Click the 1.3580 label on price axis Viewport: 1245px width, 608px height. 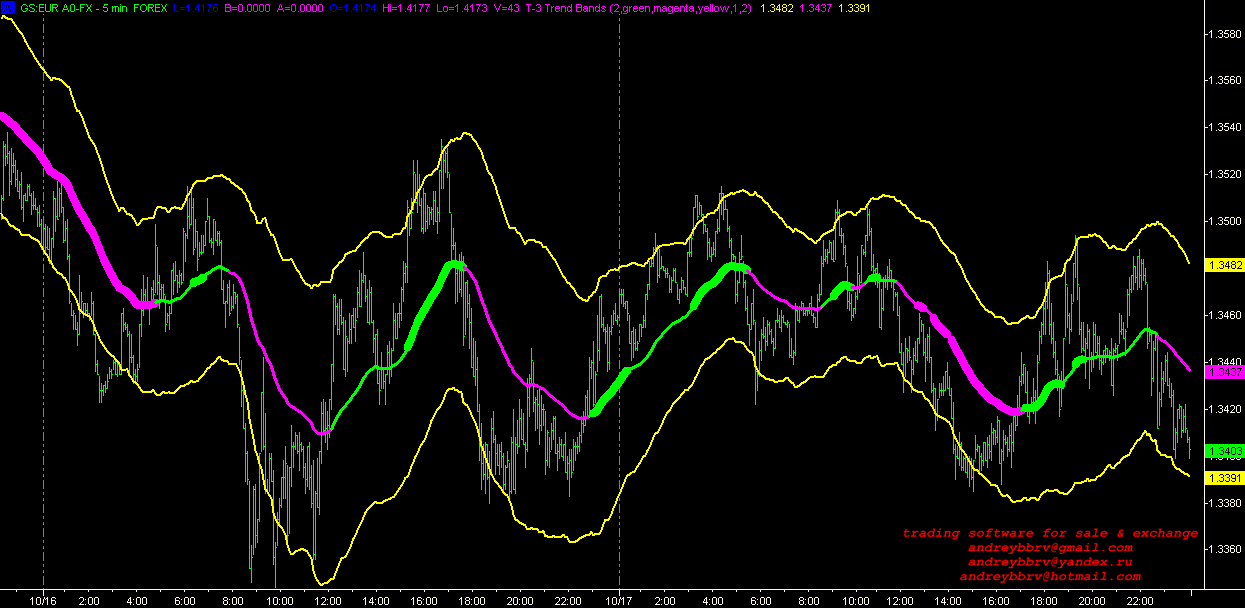[1224, 34]
